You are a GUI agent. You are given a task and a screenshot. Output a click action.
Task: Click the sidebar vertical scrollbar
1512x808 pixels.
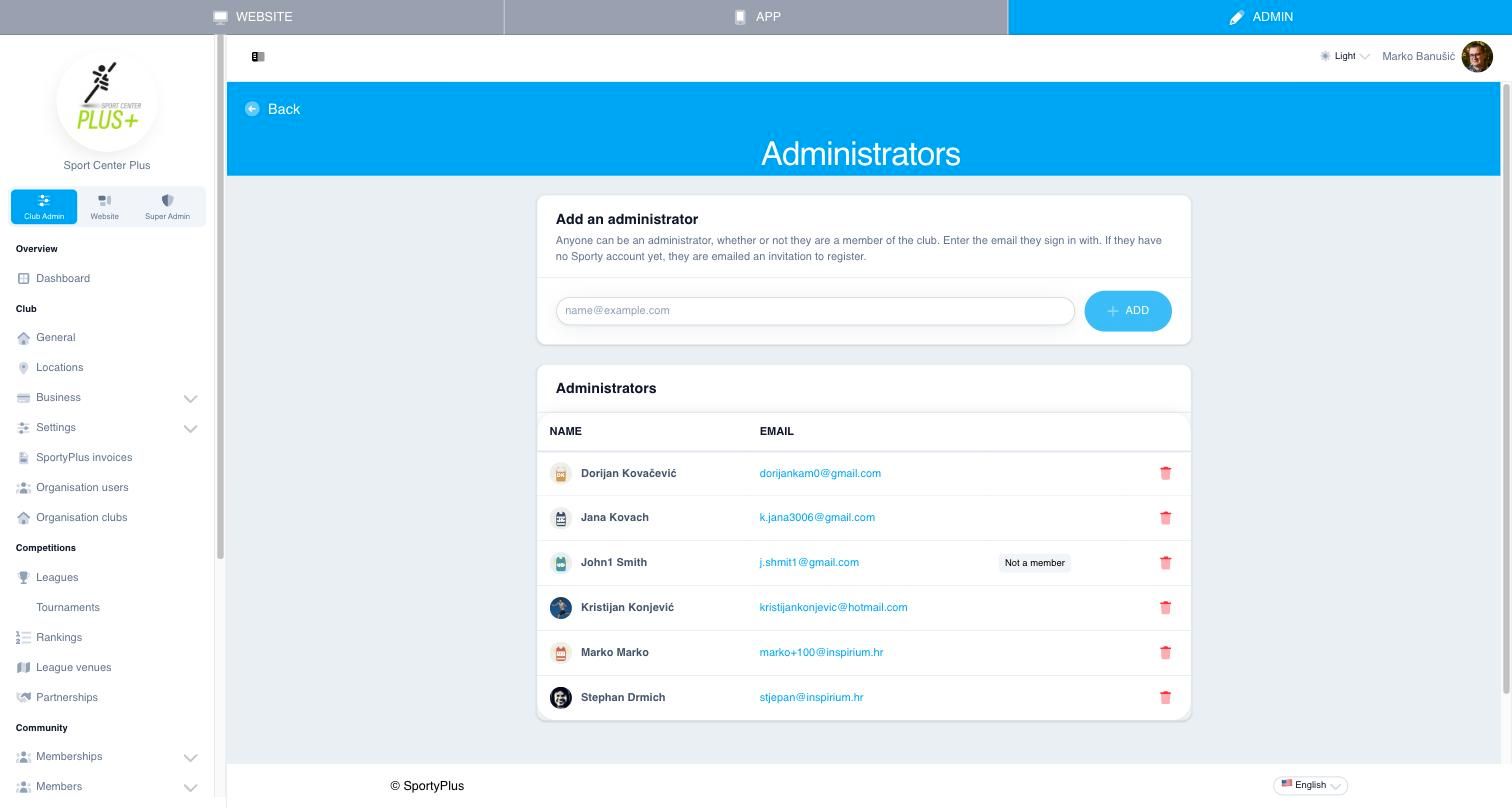click(220, 296)
